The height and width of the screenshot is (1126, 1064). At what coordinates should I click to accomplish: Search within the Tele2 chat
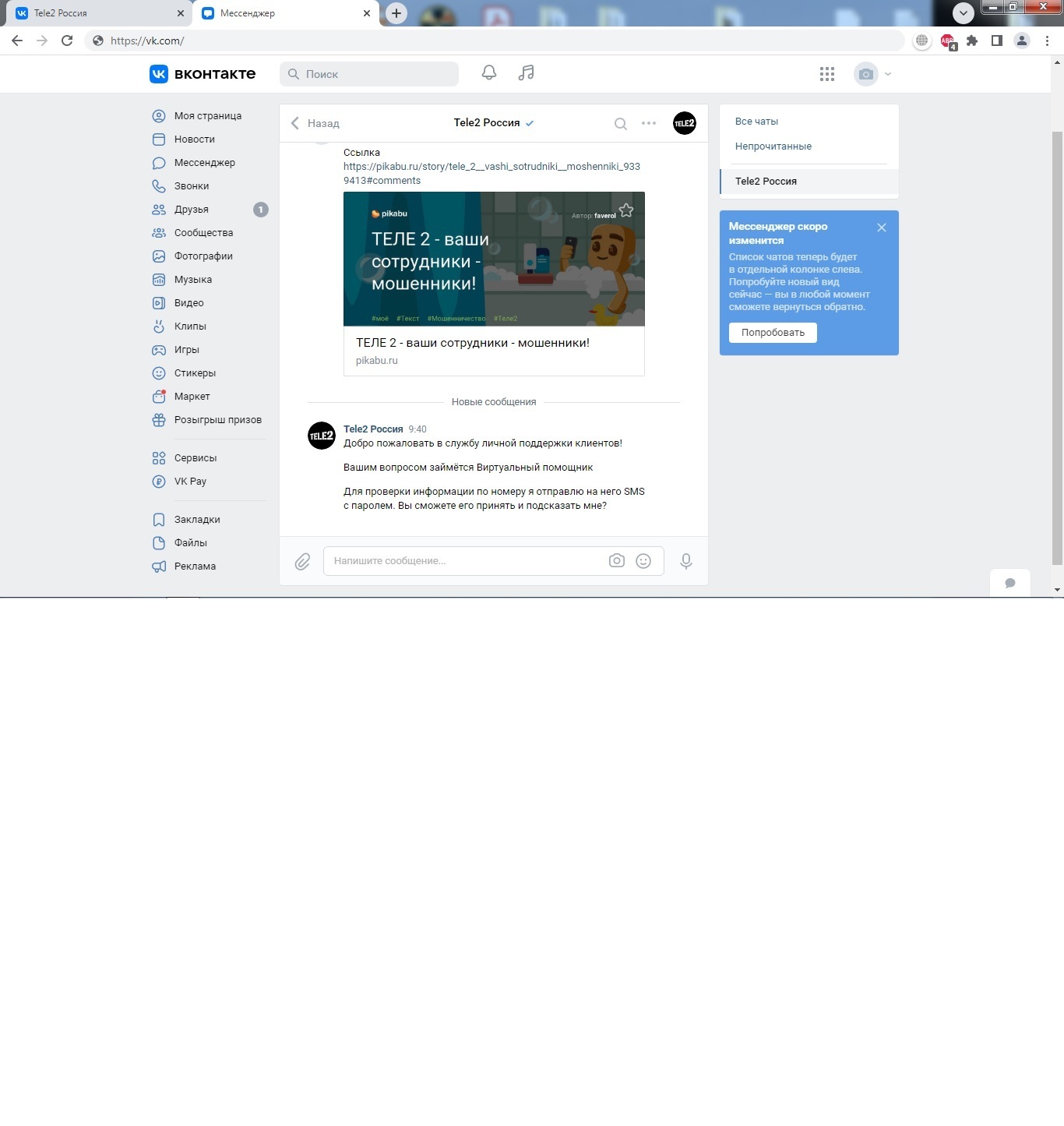coord(621,123)
